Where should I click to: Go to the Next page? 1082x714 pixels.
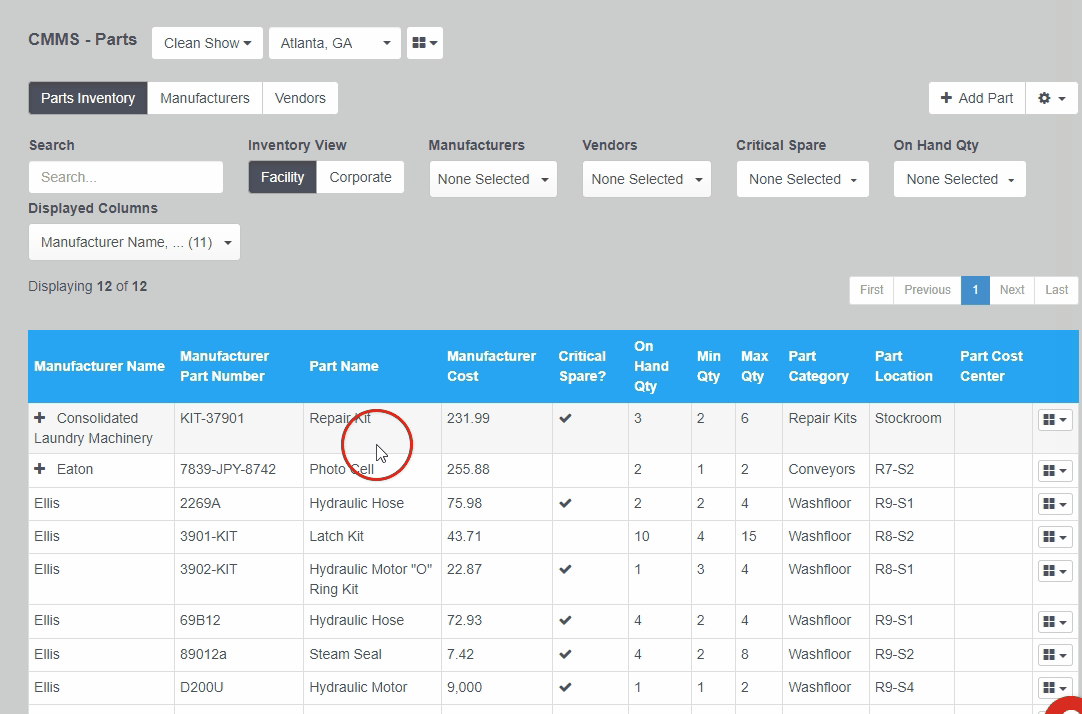tap(1012, 290)
